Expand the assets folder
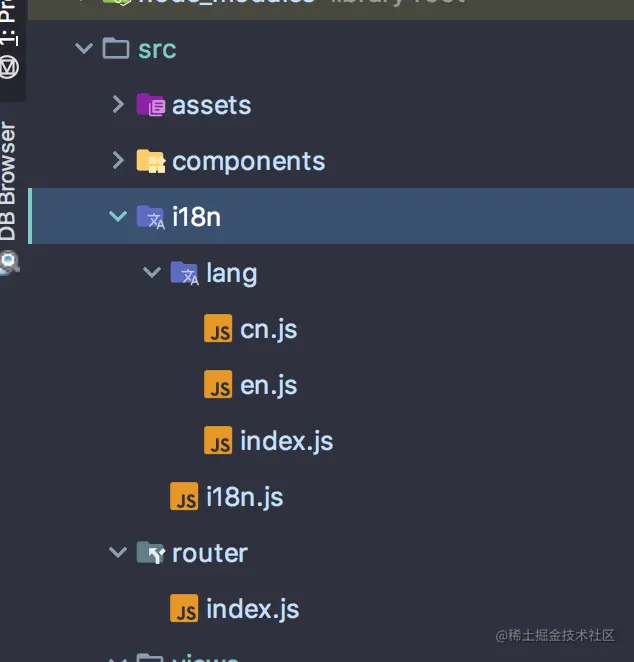 coord(117,105)
